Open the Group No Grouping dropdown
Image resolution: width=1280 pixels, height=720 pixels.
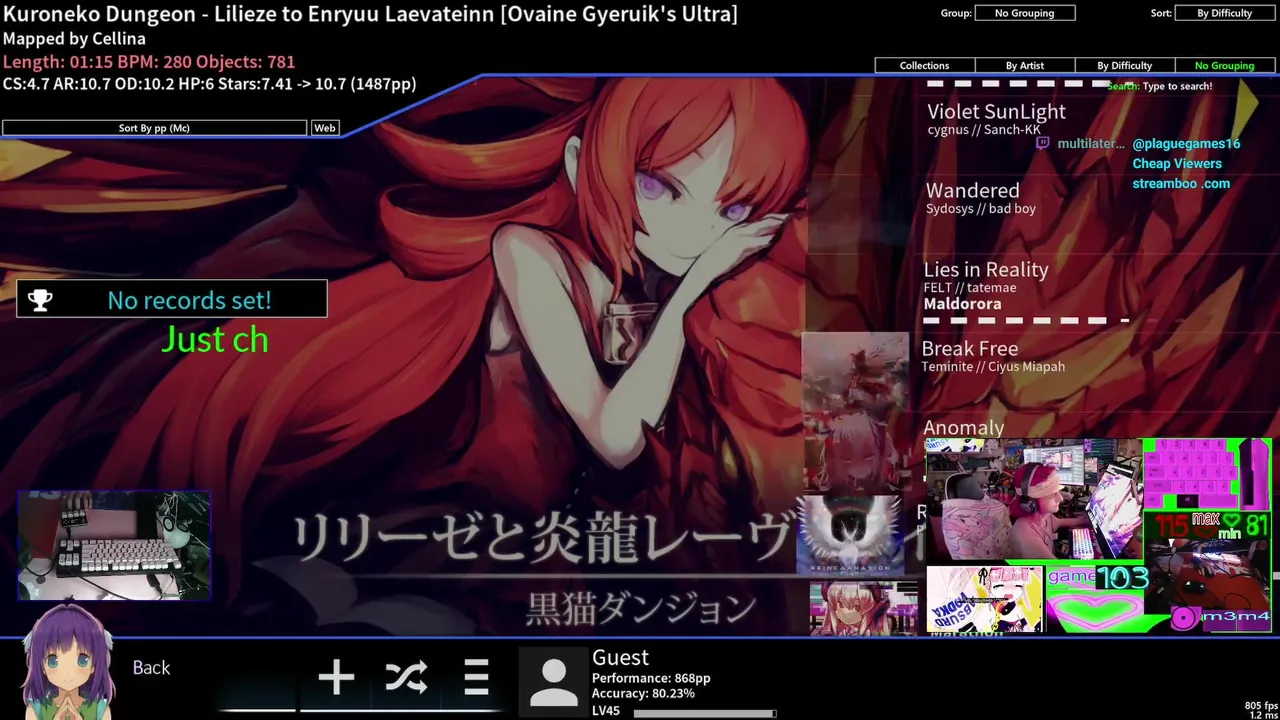coord(1025,13)
